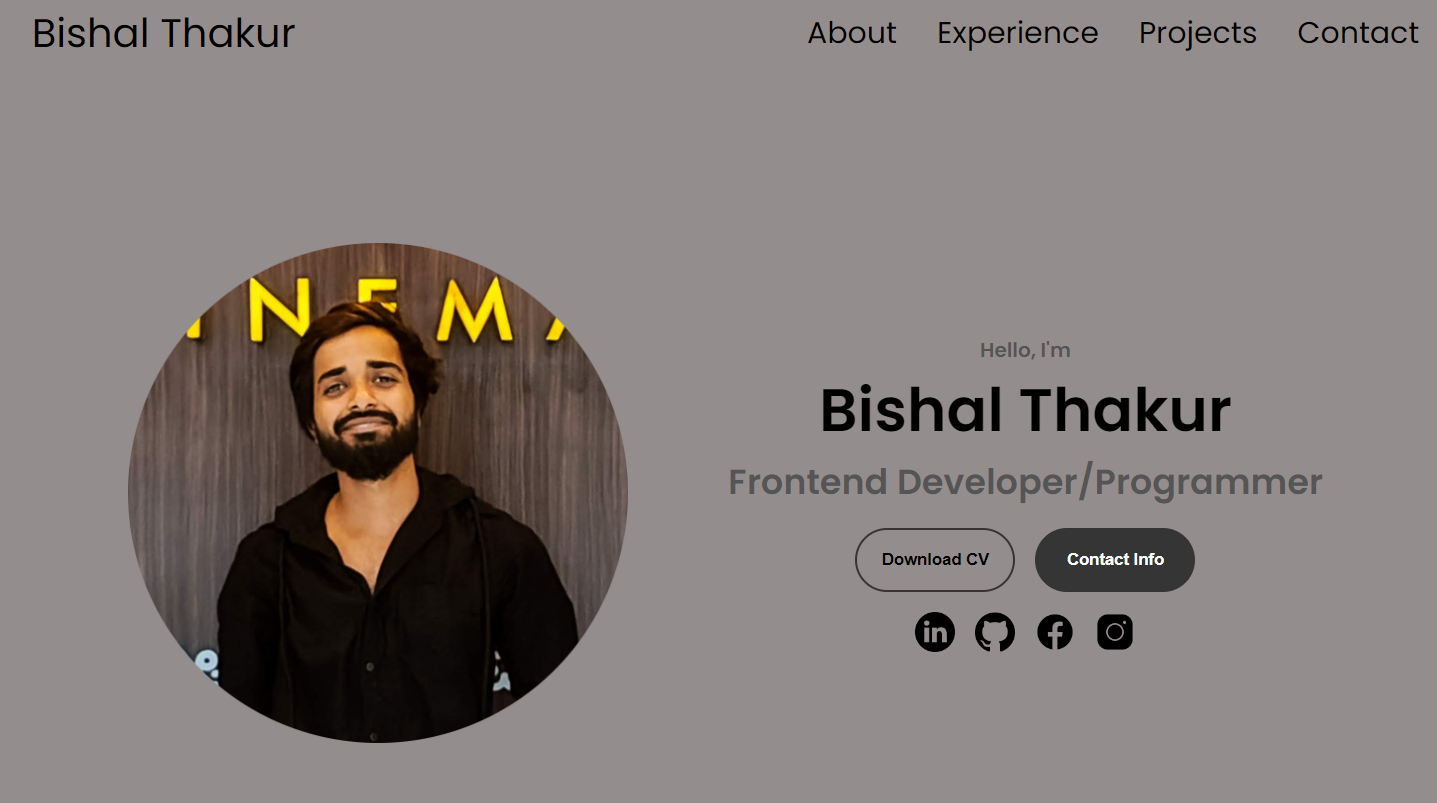This screenshot has height=803, width=1437.
Task: Open the LinkedIn profile icon
Action: click(935, 632)
